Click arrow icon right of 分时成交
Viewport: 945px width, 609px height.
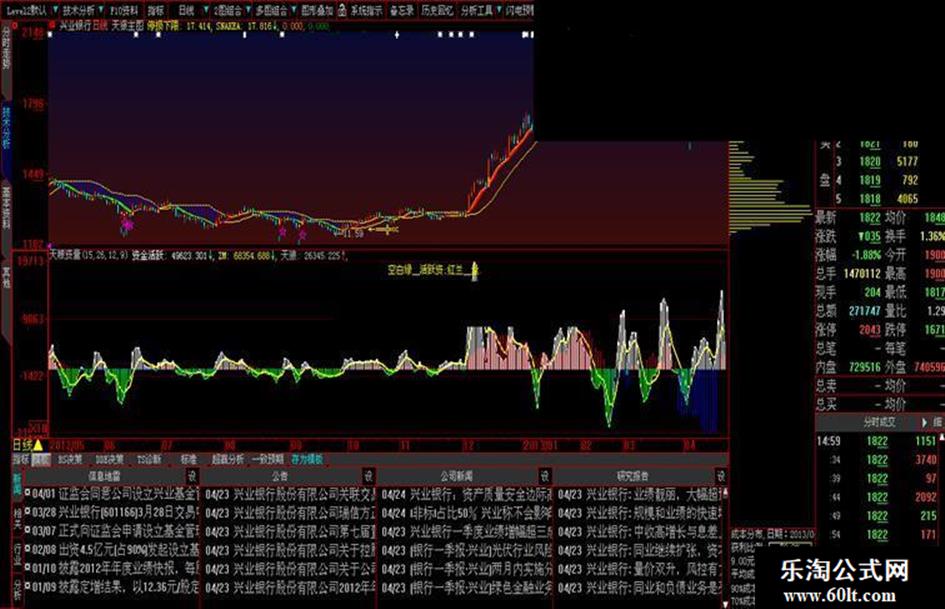(x=924, y=422)
